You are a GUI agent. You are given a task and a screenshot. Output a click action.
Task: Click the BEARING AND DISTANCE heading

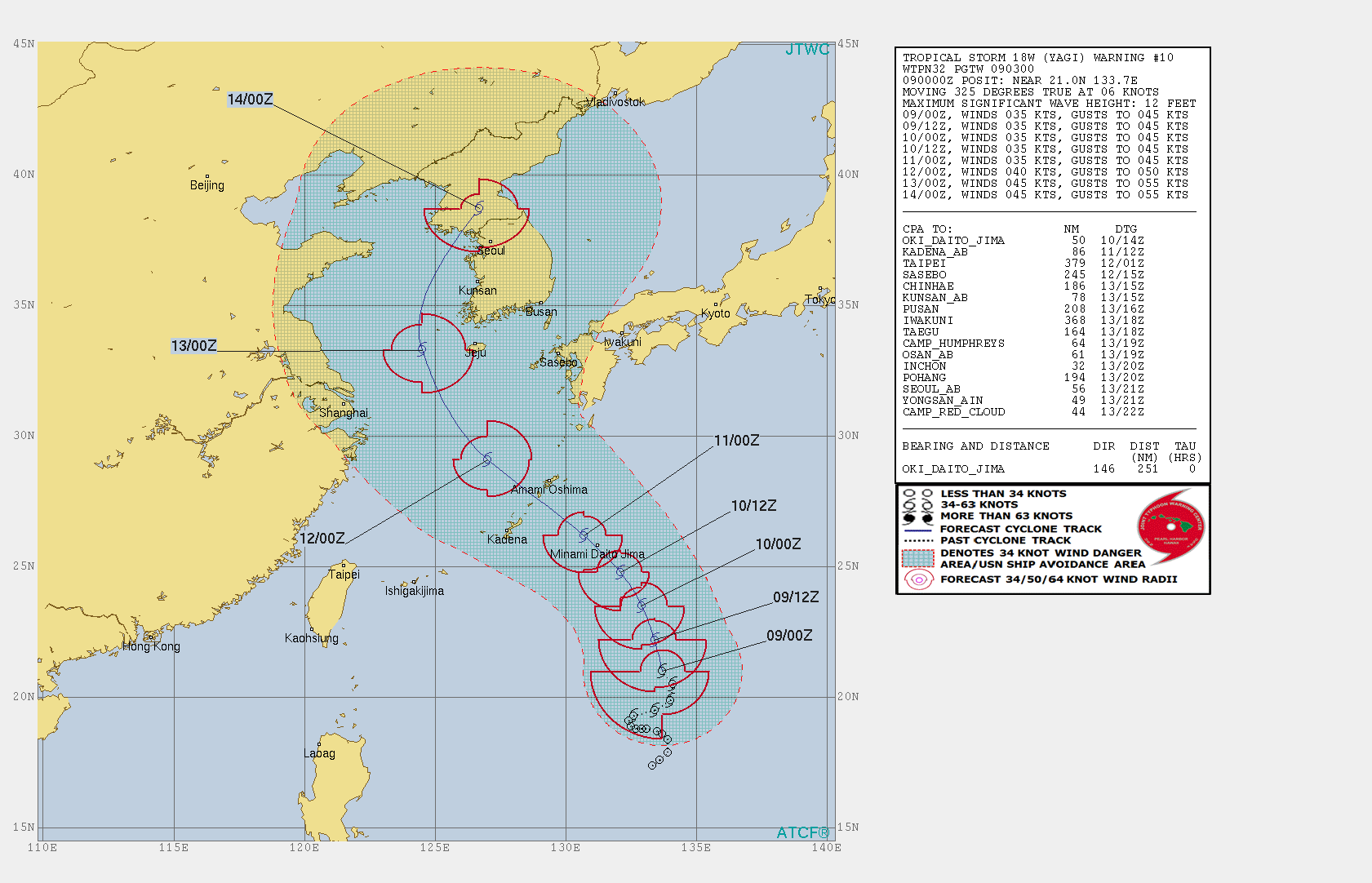975,446
